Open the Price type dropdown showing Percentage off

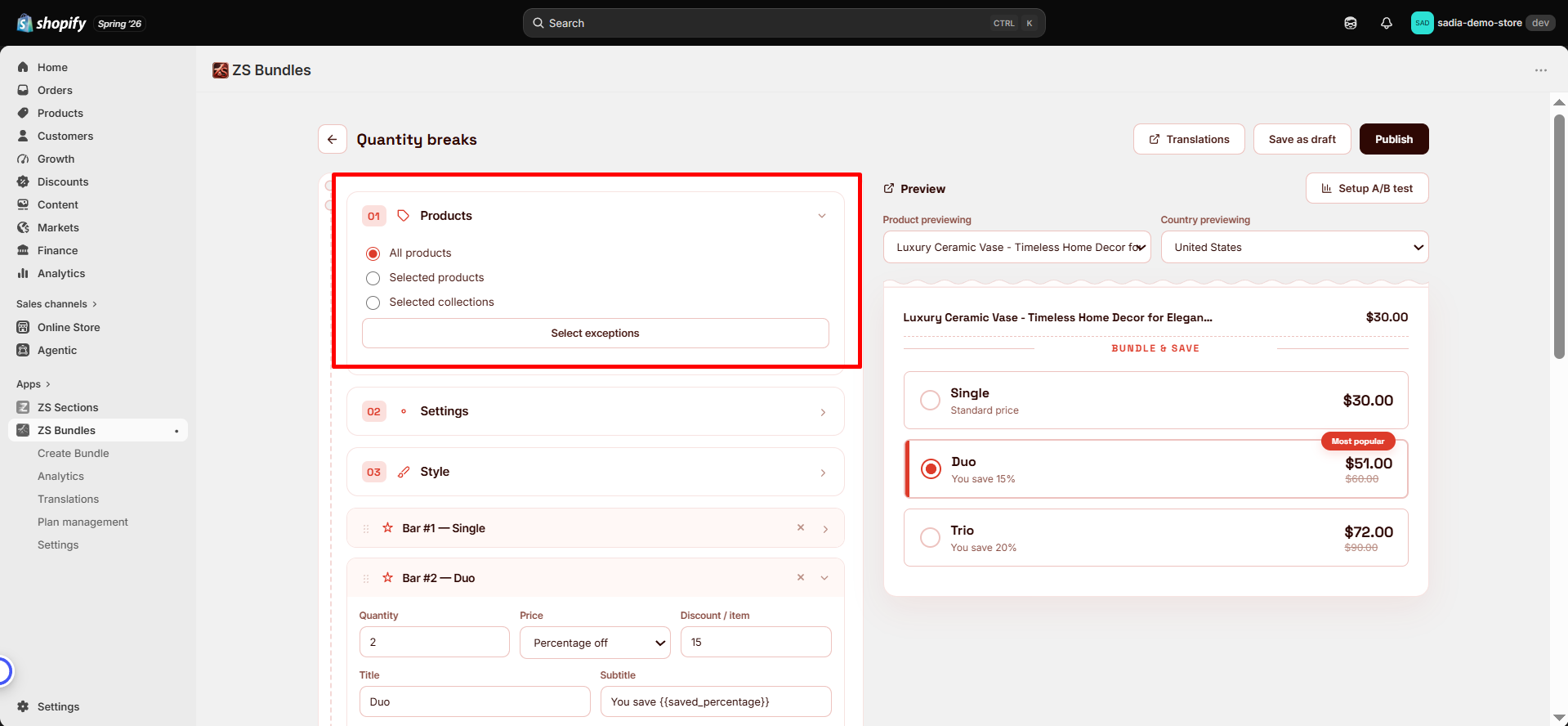595,643
